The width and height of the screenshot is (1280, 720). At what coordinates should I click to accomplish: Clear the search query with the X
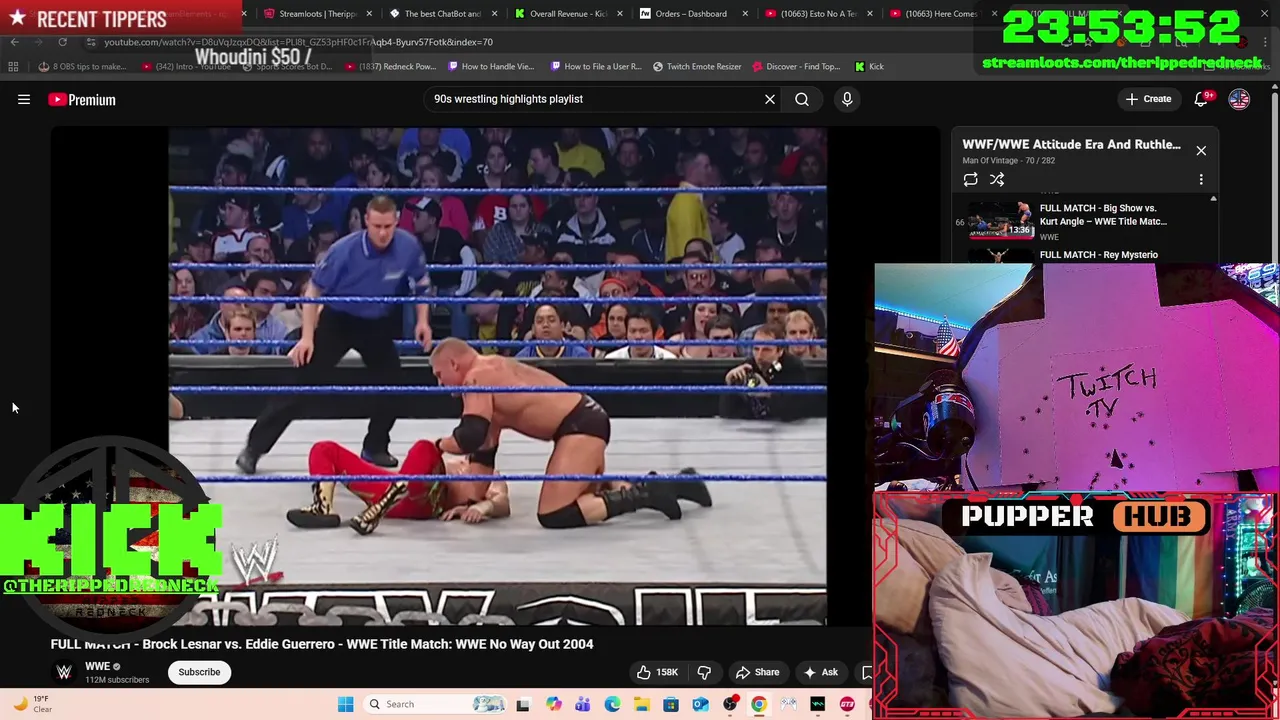[x=770, y=99]
